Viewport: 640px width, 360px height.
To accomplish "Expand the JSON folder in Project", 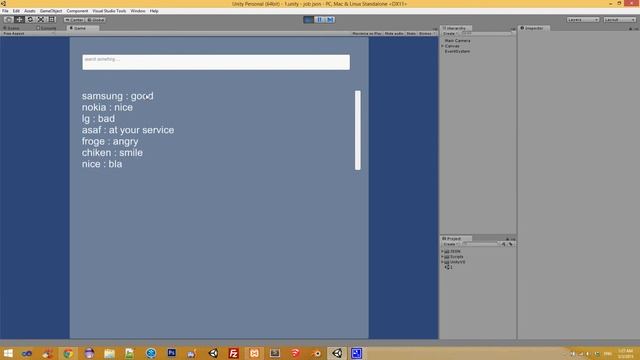I will [442, 251].
